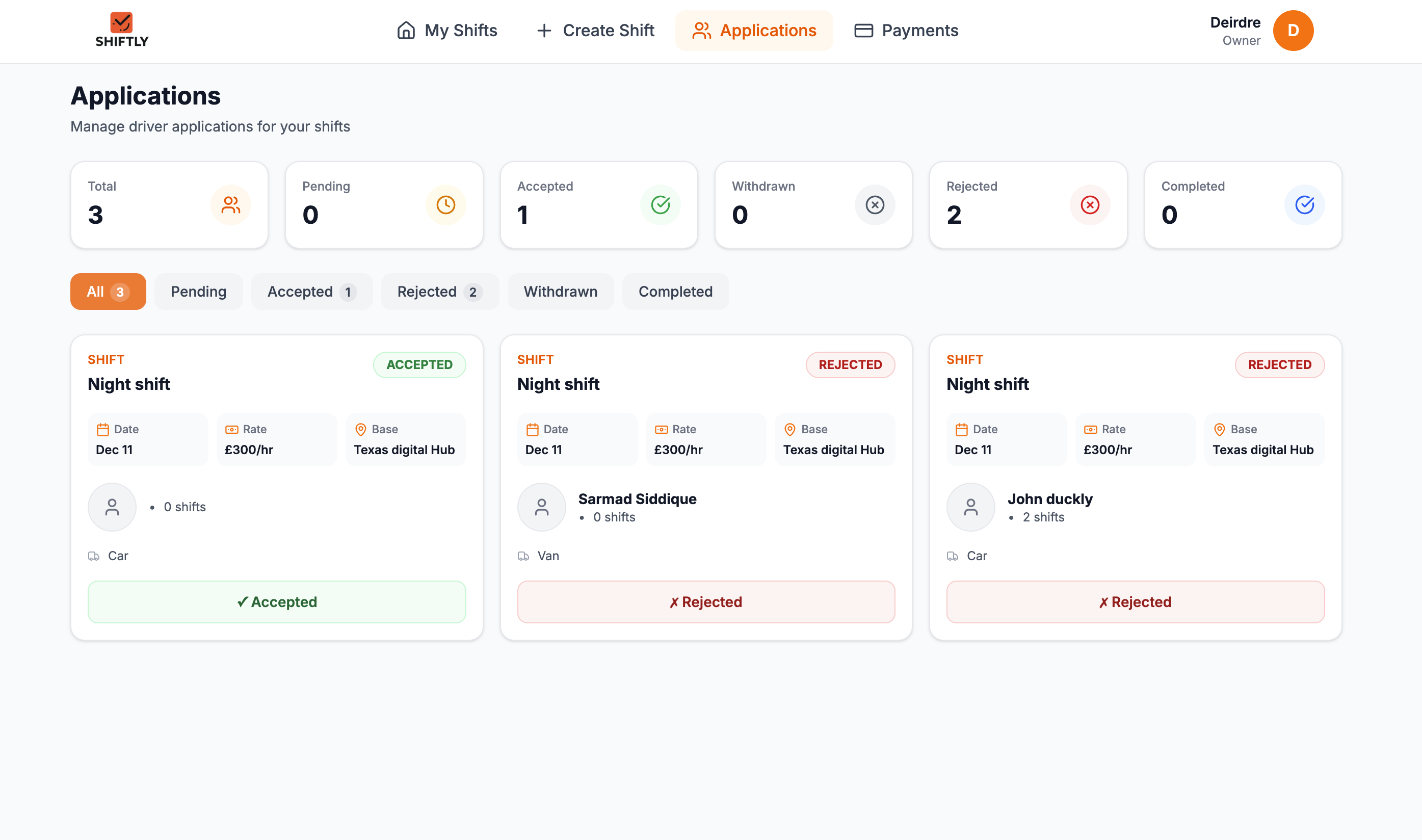This screenshot has height=840, width=1422.
Task: Filter by Pending applications tab
Action: tap(199, 292)
